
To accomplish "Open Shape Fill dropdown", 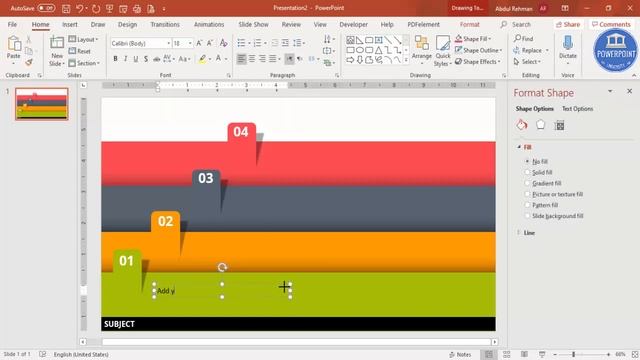I will click(x=473, y=39).
